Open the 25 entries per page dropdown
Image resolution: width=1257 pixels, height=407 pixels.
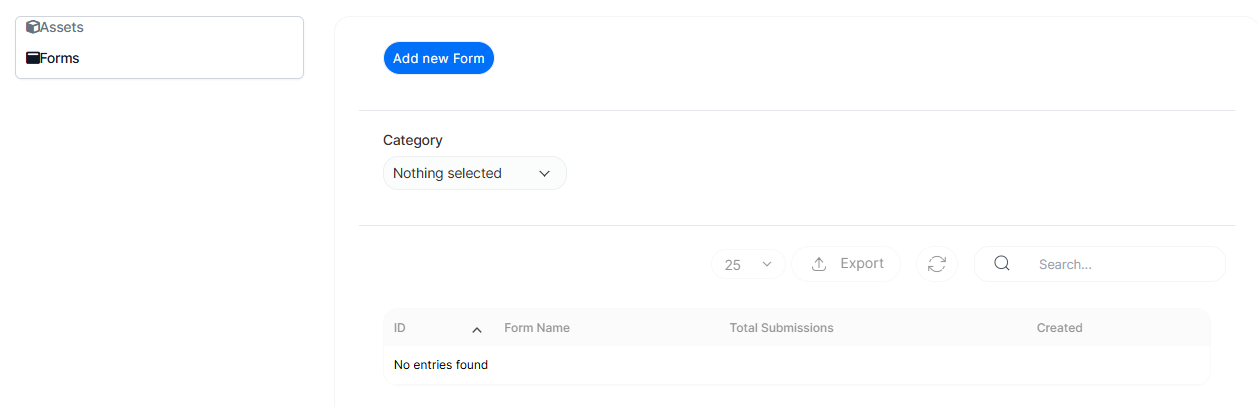[748, 265]
